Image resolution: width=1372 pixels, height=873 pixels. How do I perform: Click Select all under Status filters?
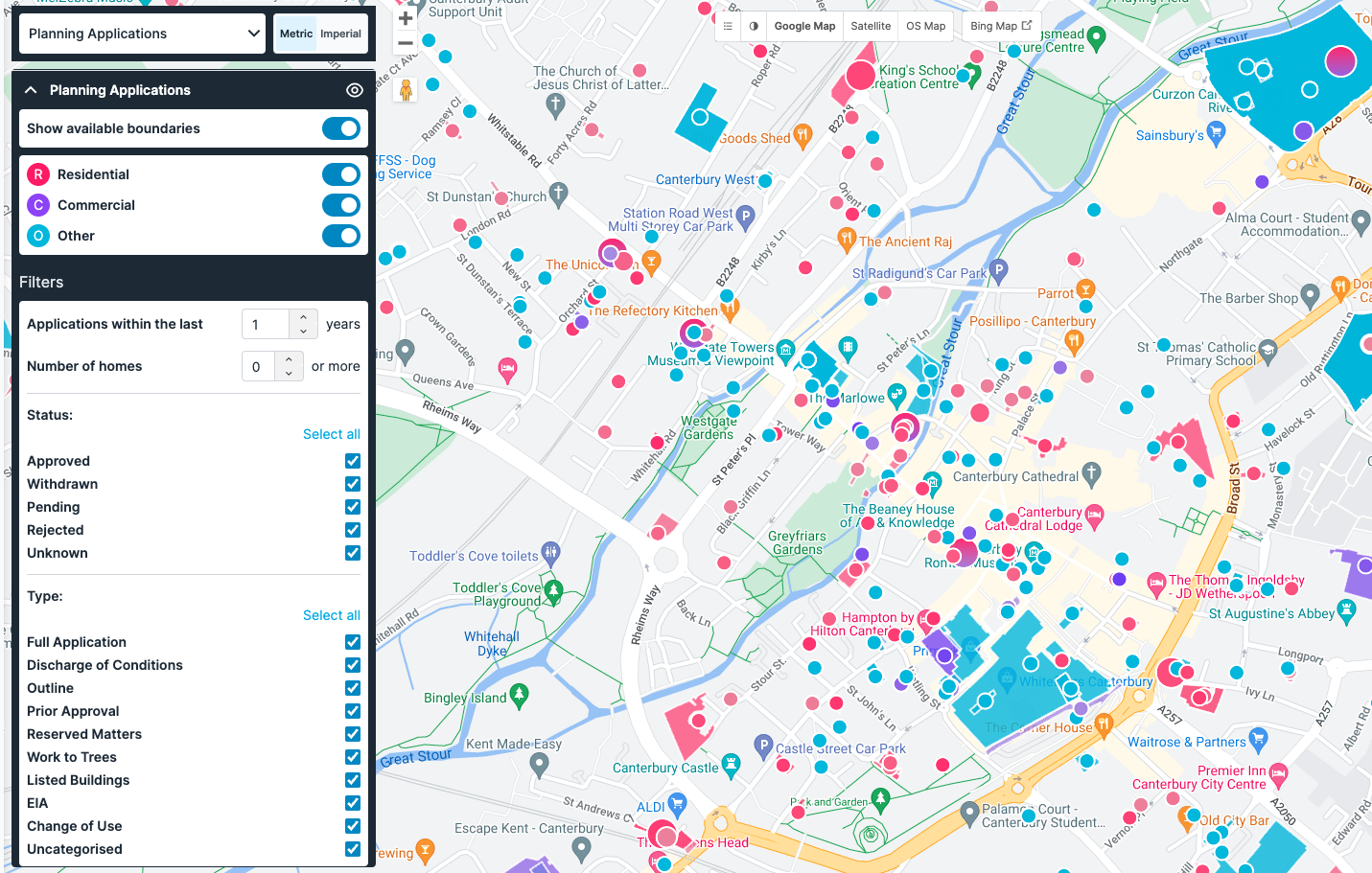coord(332,433)
